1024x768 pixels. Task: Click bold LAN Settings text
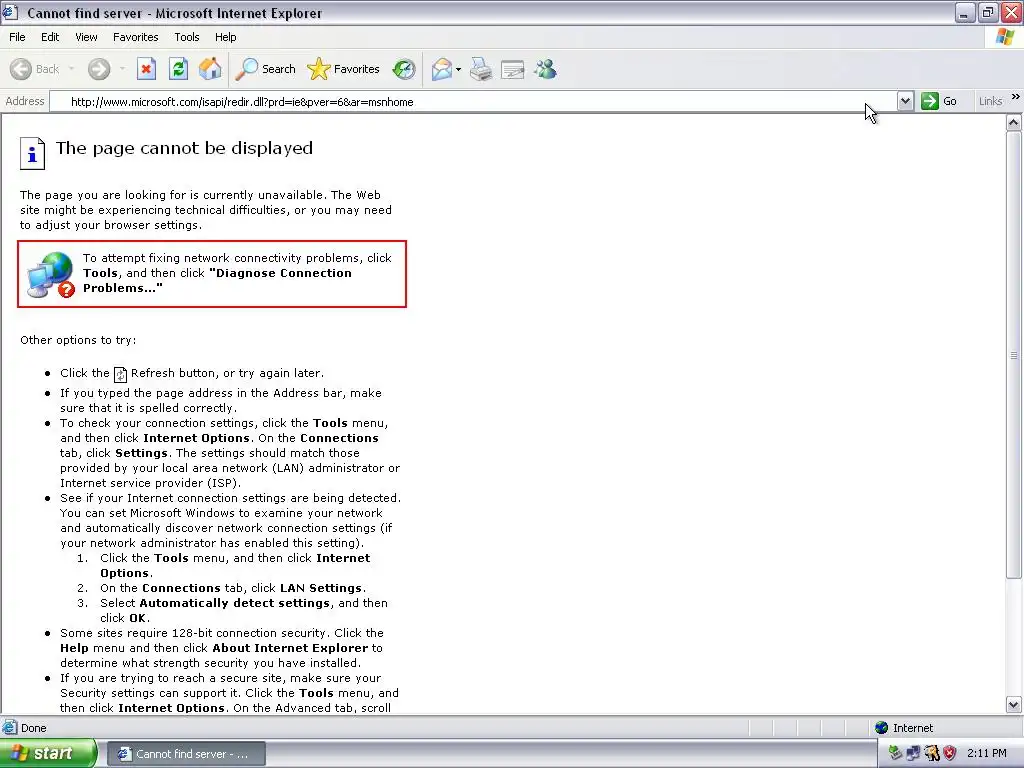321,588
